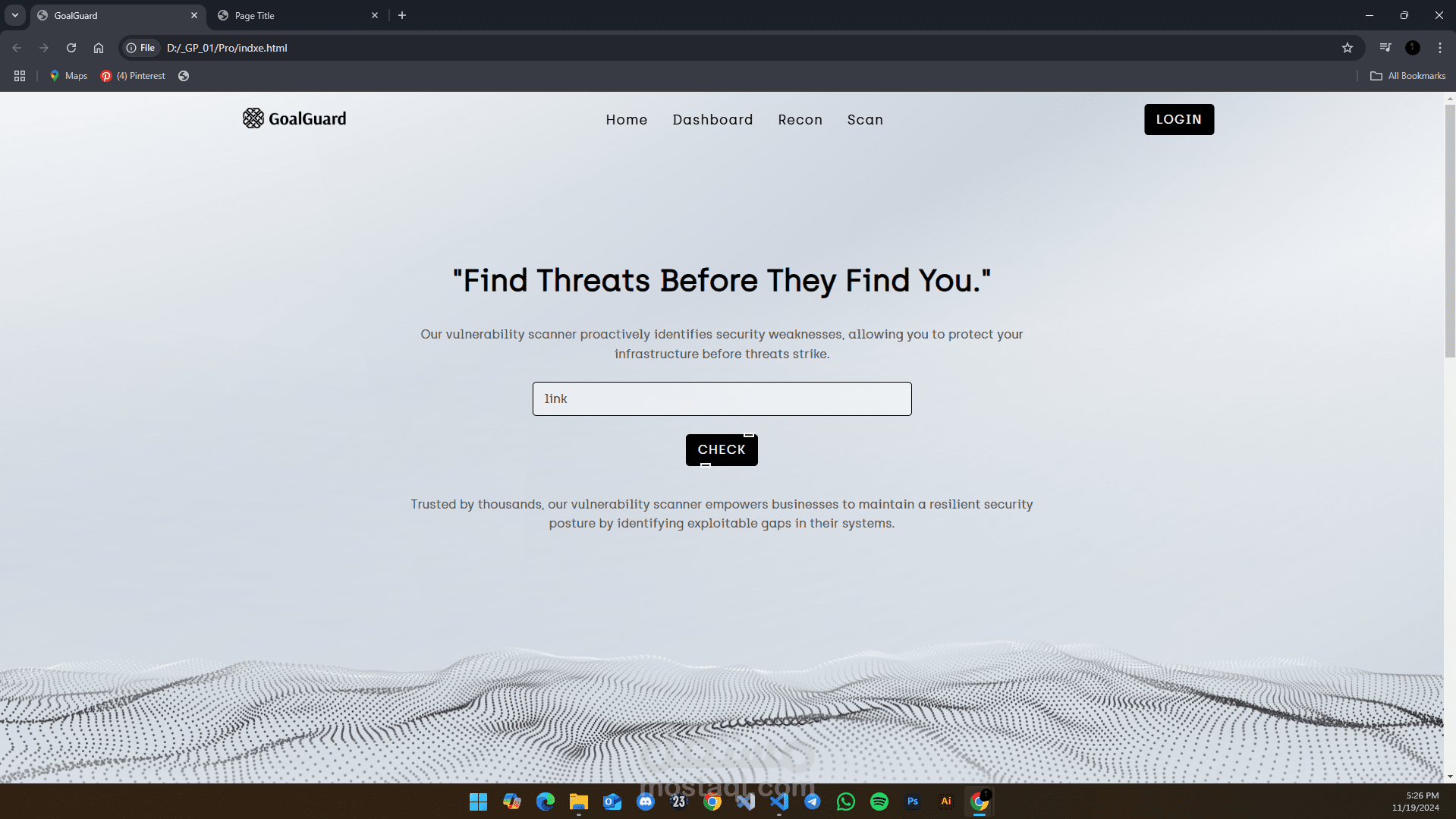Go to the Dashboard page
This screenshot has height=819, width=1456.
[712, 120]
